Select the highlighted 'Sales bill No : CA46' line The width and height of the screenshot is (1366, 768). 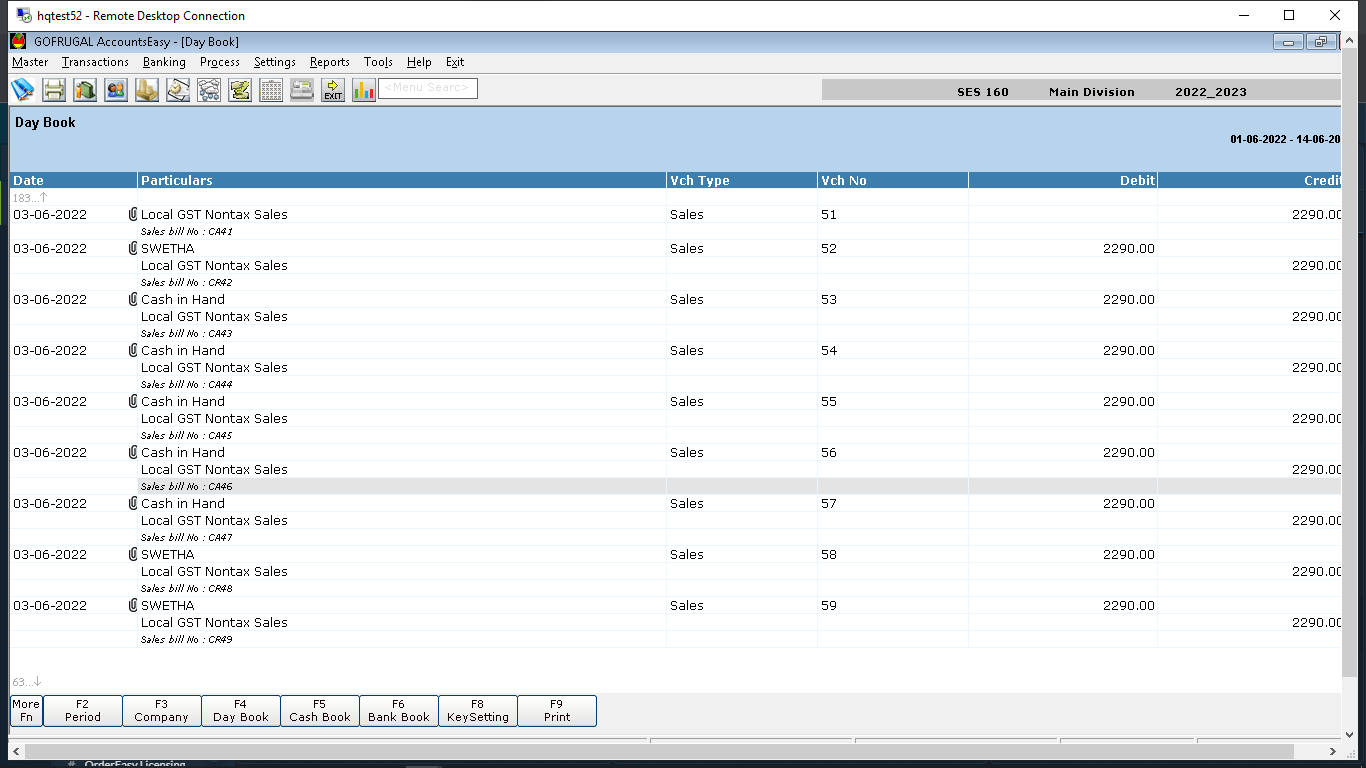(x=187, y=487)
